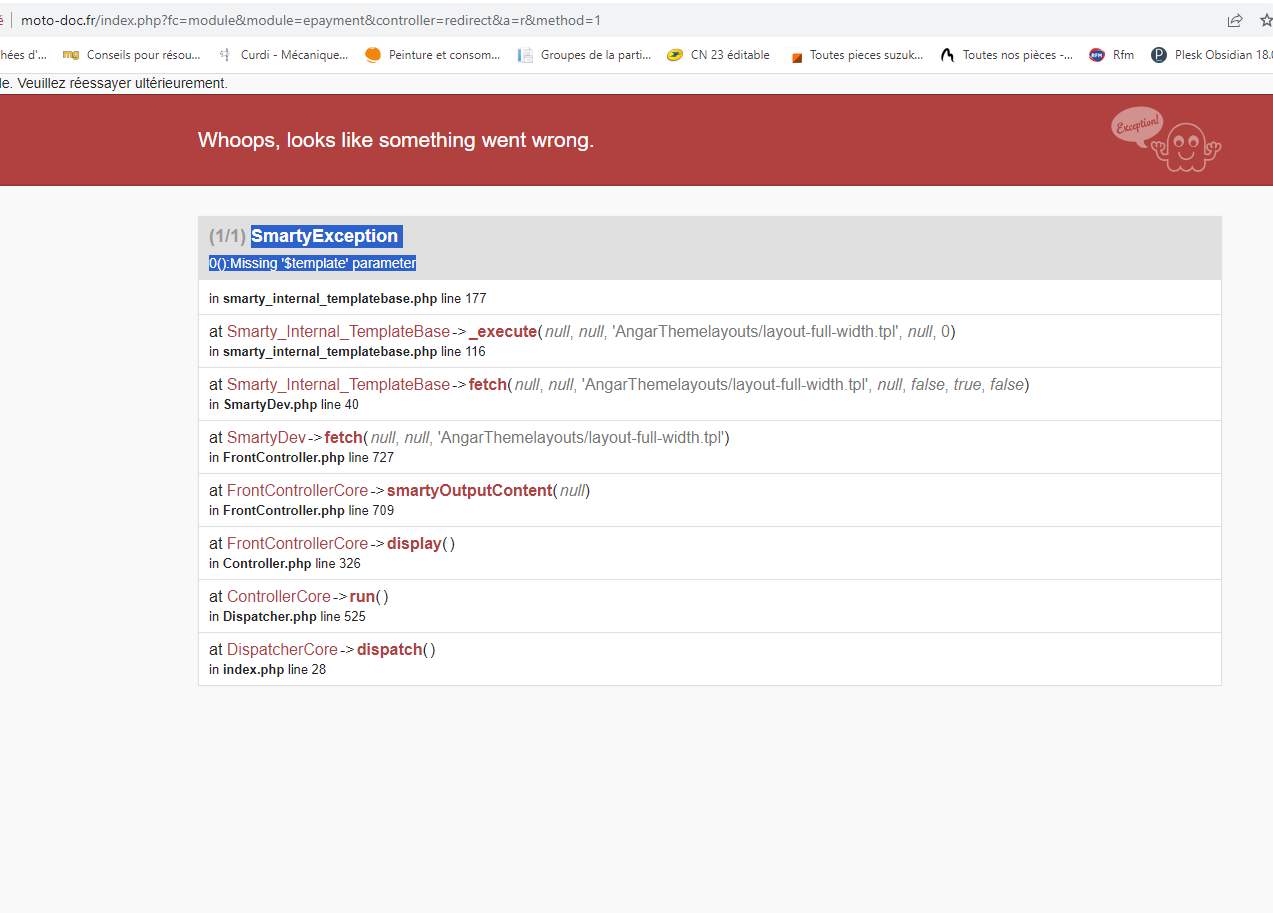Click the _execute method name
The image size is (1273, 913).
point(503,331)
